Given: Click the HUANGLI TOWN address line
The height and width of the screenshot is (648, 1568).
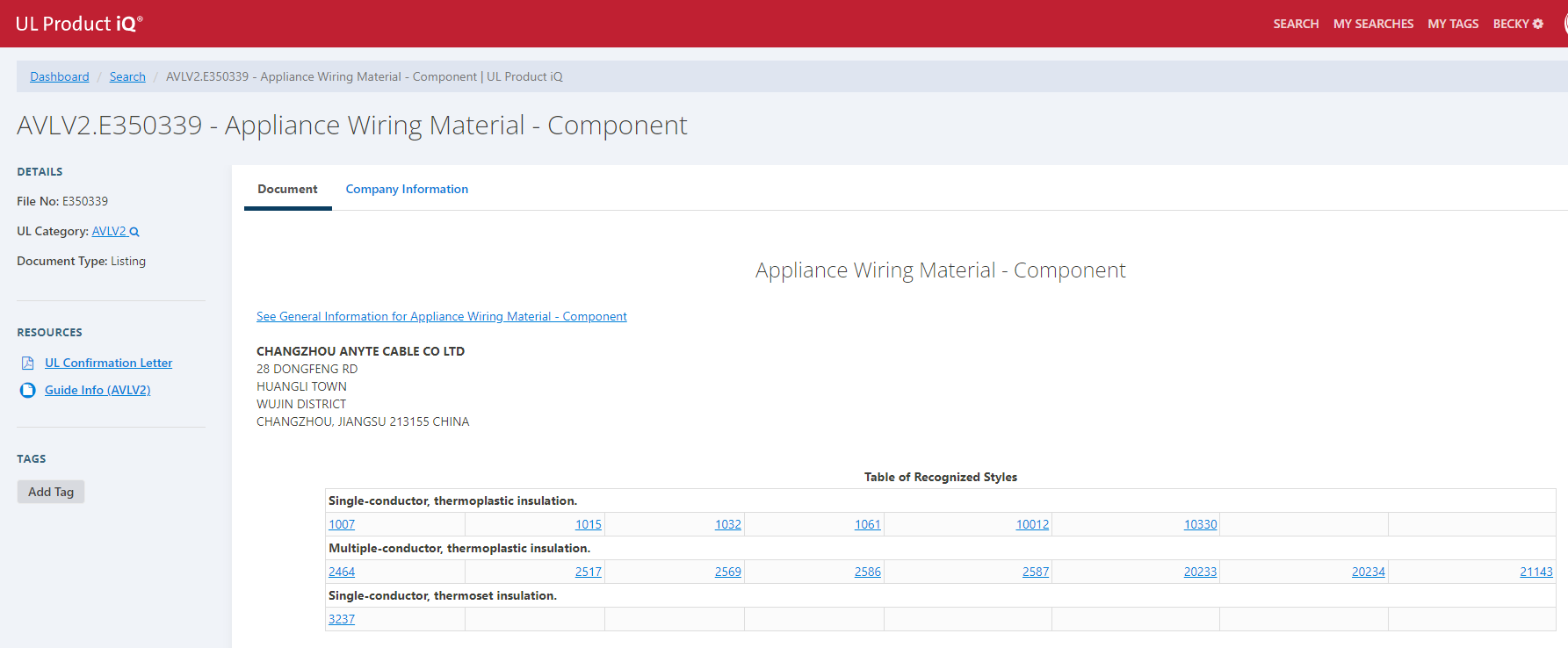Looking at the screenshot, I should point(301,386).
